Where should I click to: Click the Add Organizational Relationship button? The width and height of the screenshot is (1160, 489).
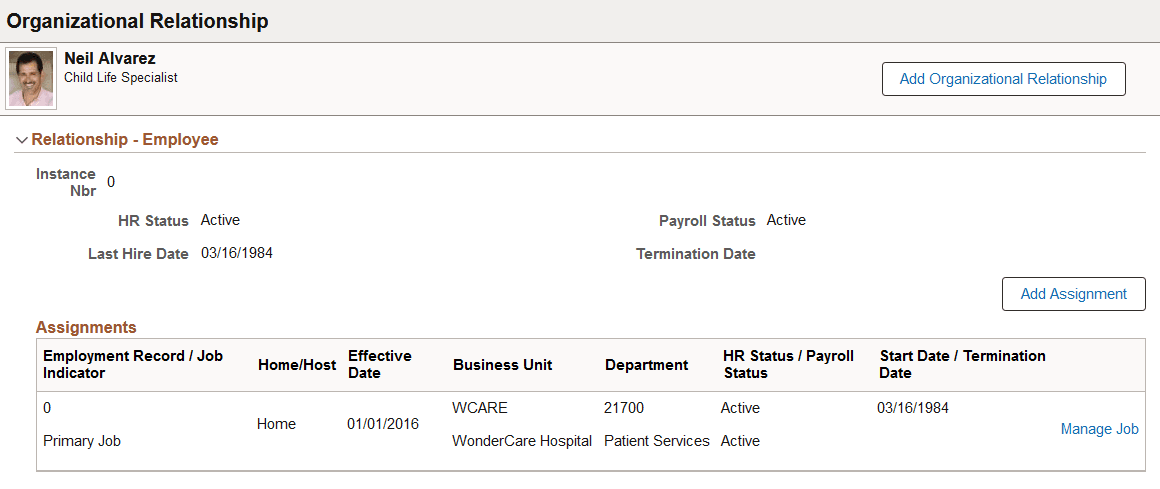coord(1003,79)
